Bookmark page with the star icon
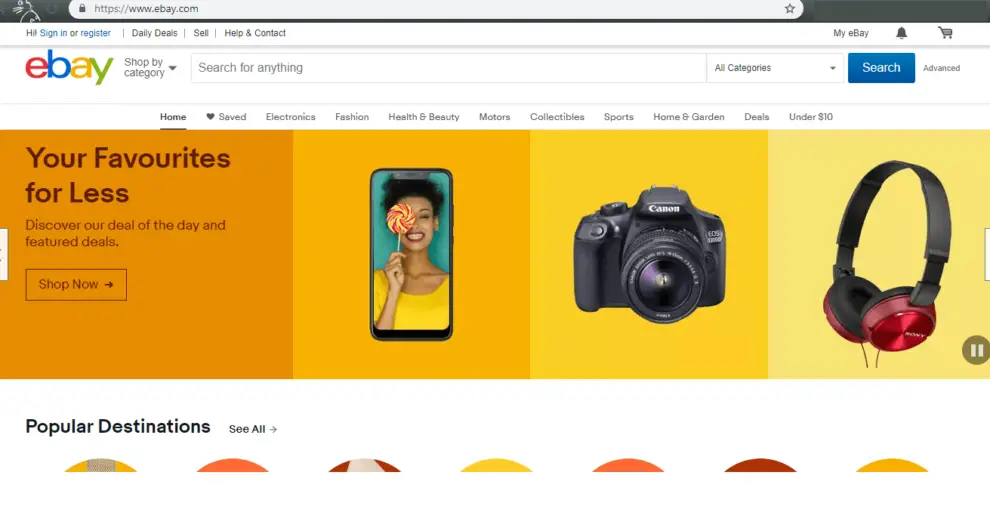 click(x=790, y=9)
